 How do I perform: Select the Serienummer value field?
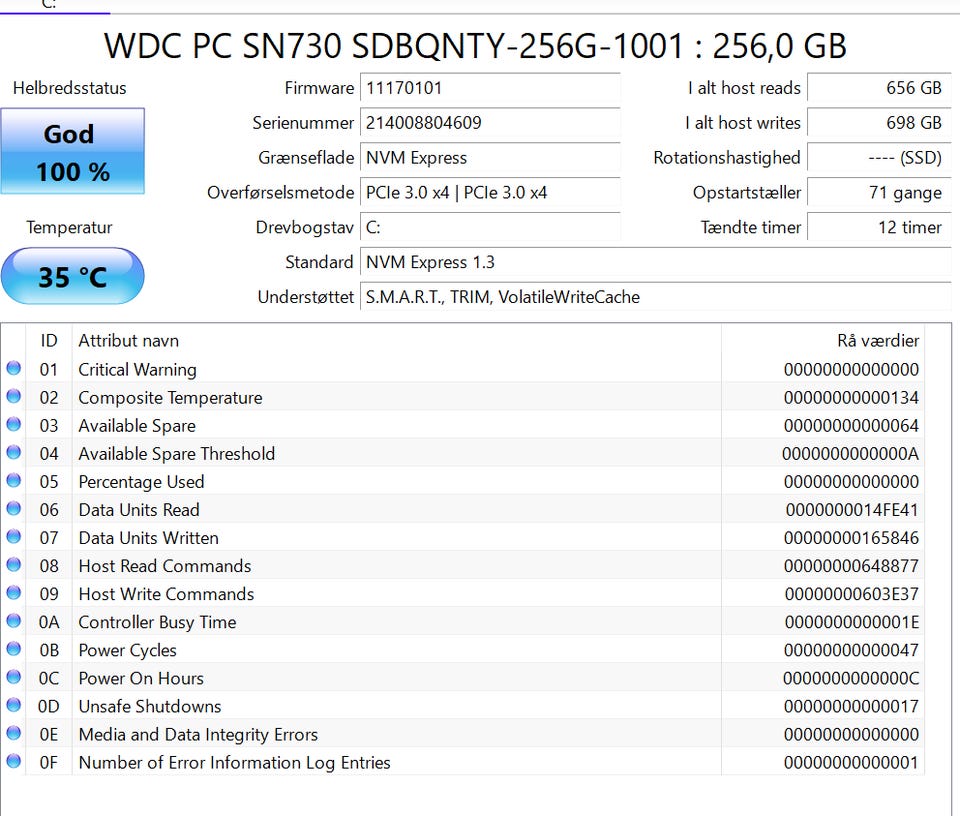click(x=490, y=123)
